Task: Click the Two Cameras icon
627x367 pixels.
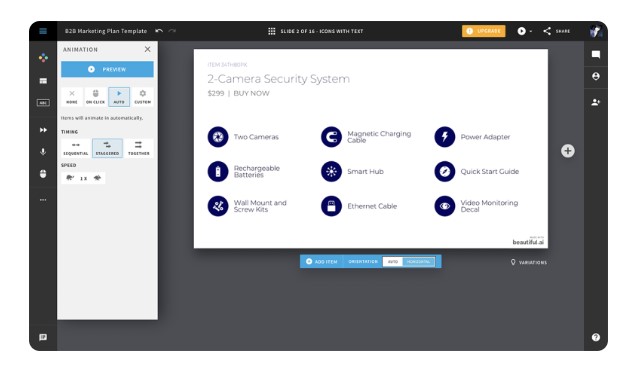Action: 218,137
